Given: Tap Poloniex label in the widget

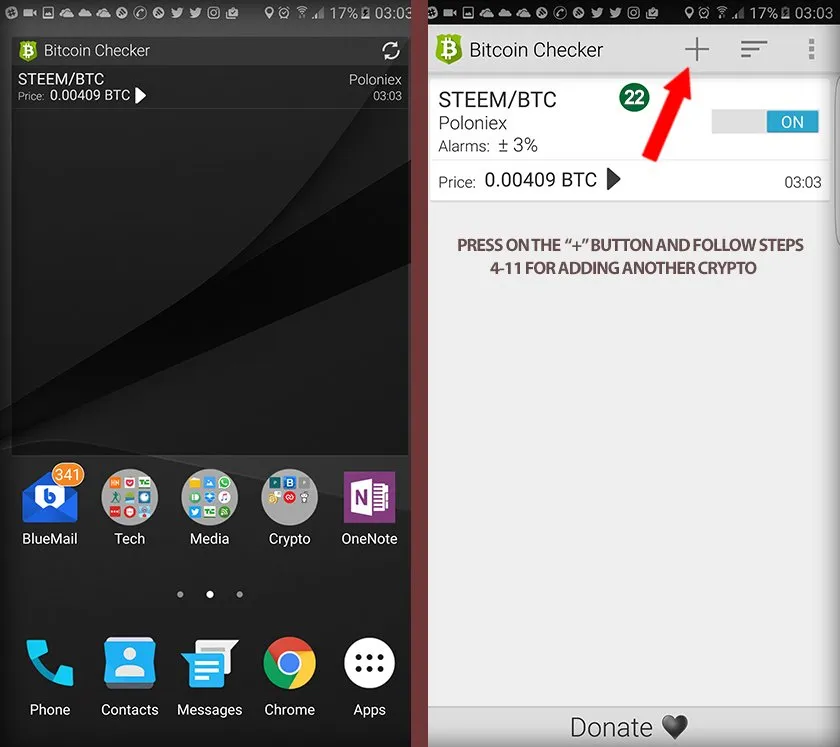Looking at the screenshot, I should point(375,79).
